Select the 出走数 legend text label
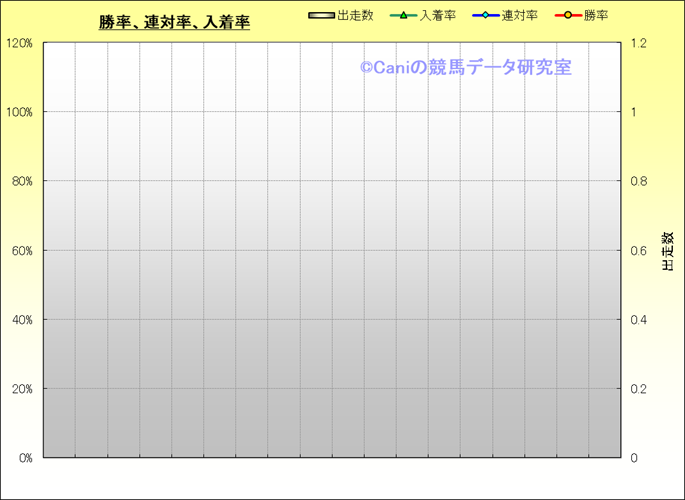This screenshot has width=685, height=500. pyautogui.click(x=355, y=16)
